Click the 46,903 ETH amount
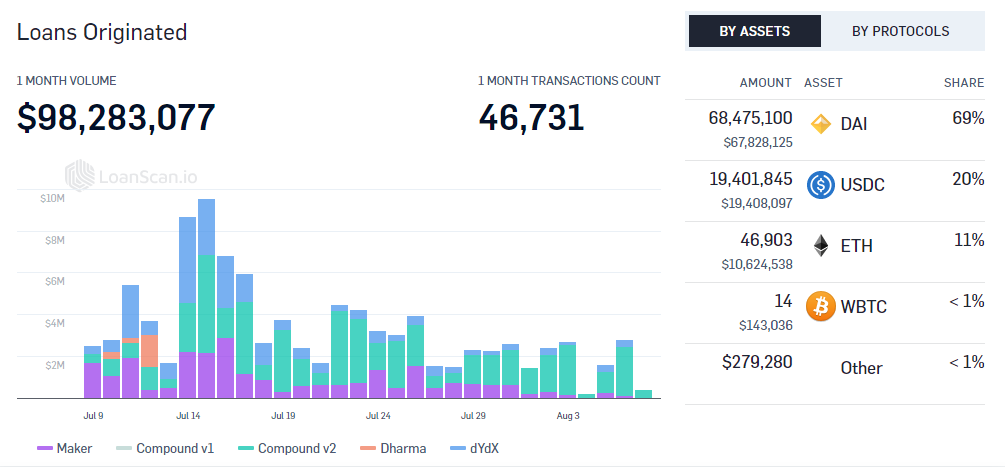The height and width of the screenshot is (467, 1005). pyautogui.click(x=767, y=240)
